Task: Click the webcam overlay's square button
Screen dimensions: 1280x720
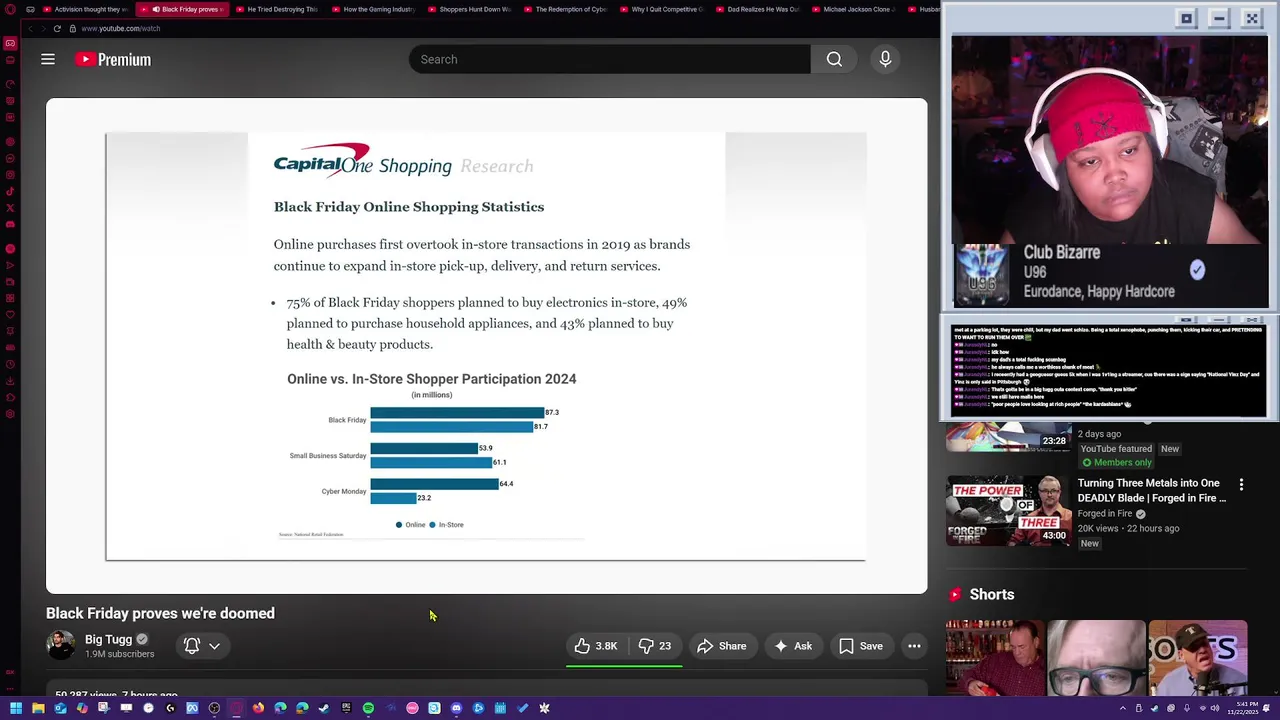Action: (1186, 18)
